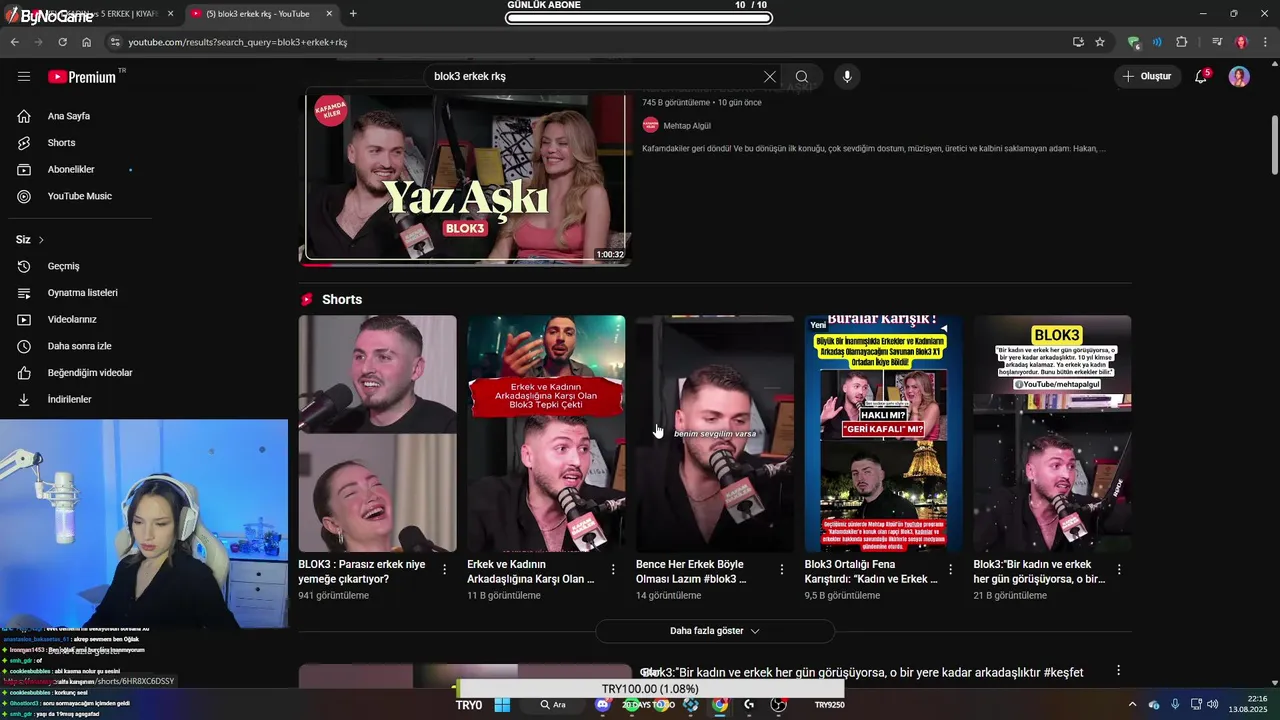This screenshot has width=1280, height=720.
Task: Play the Yaz Aşkı BLOK3 video thumbnail
Action: click(466, 179)
